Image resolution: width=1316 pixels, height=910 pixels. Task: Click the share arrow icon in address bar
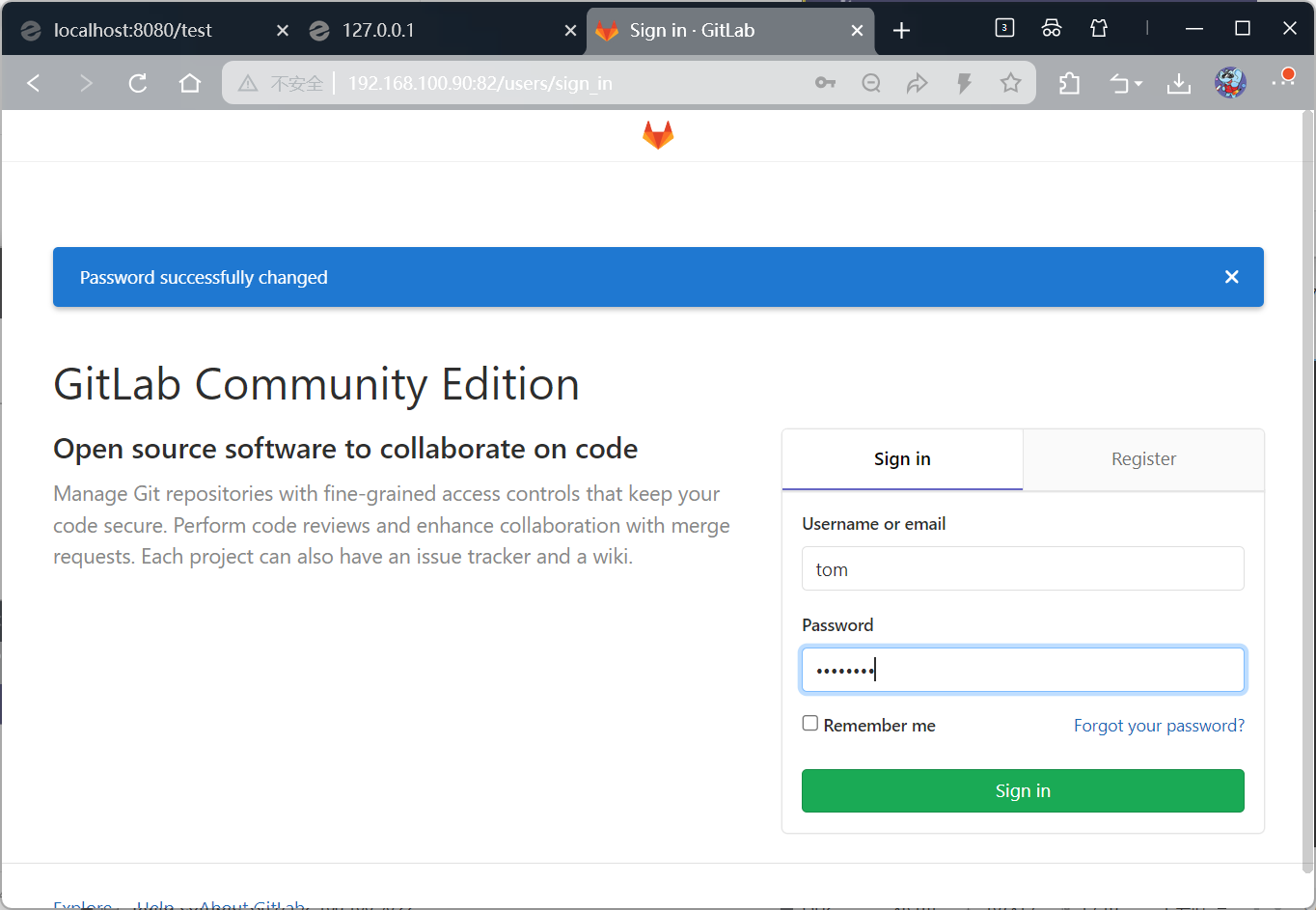(x=918, y=83)
